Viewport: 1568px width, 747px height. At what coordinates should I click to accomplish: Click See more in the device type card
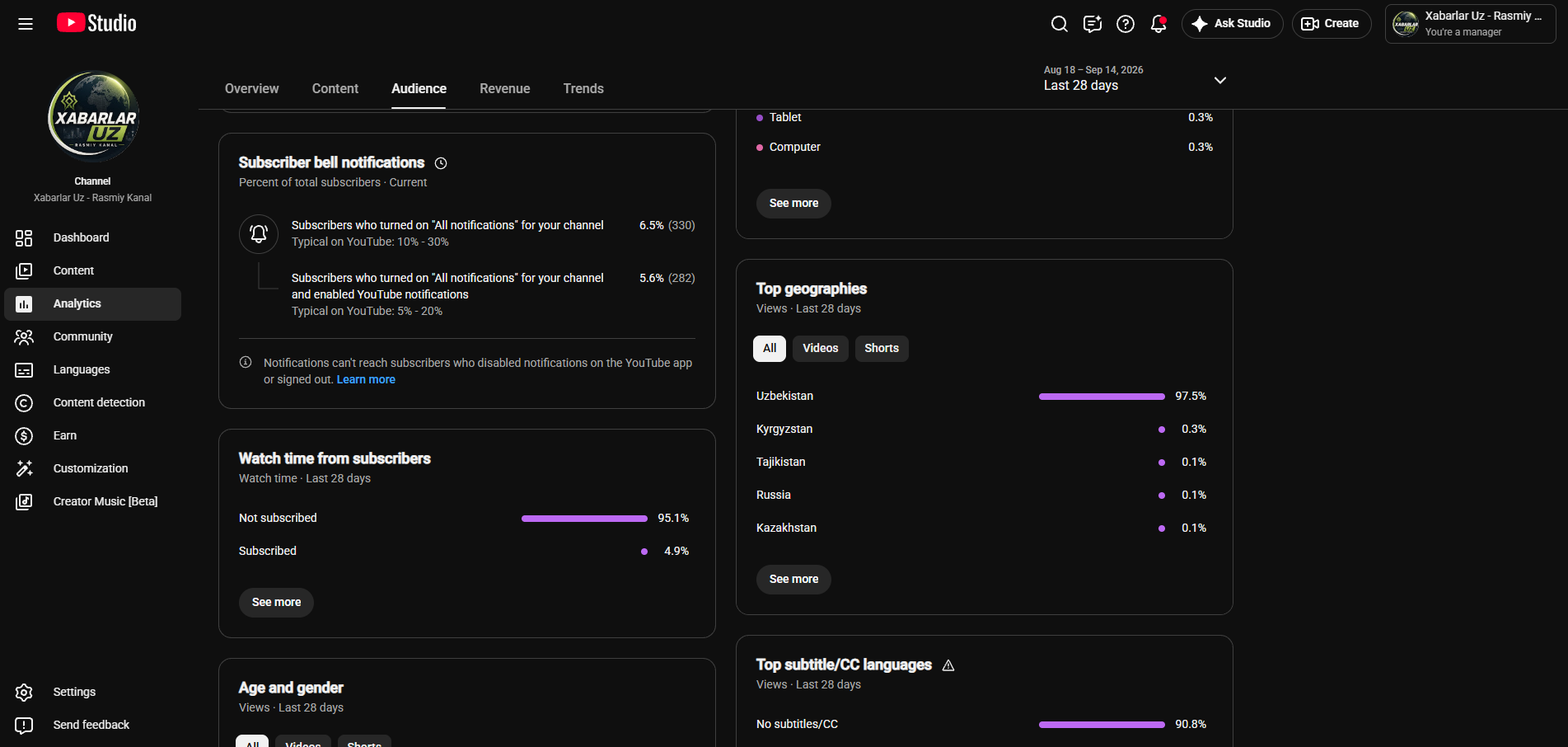(x=794, y=204)
